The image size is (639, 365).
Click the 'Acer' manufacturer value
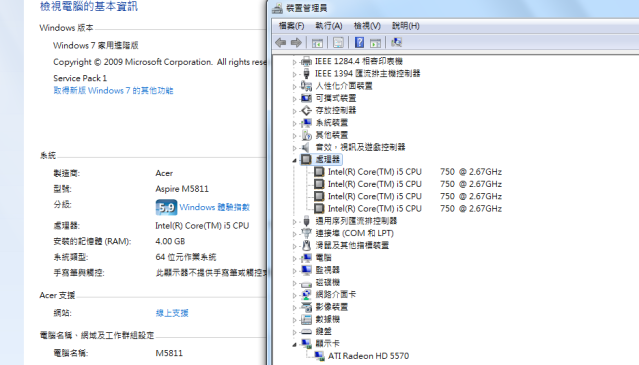point(164,173)
